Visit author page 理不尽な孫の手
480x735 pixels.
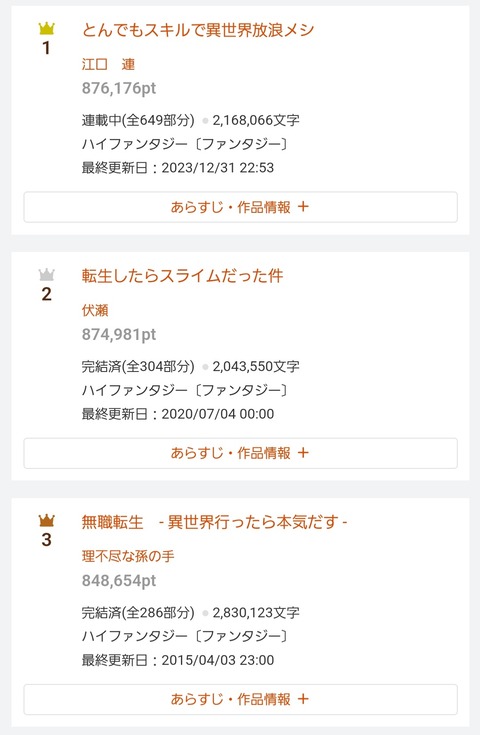pos(128,556)
